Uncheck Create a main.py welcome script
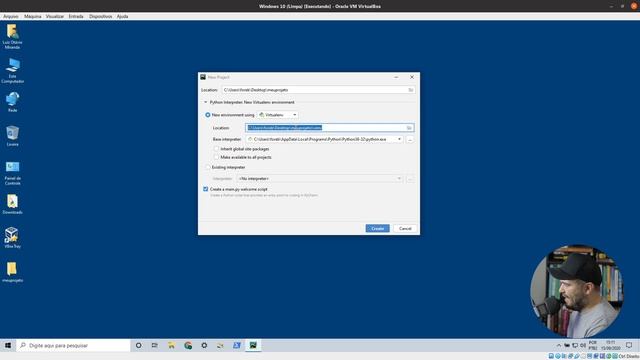640x360 pixels. (206, 189)
